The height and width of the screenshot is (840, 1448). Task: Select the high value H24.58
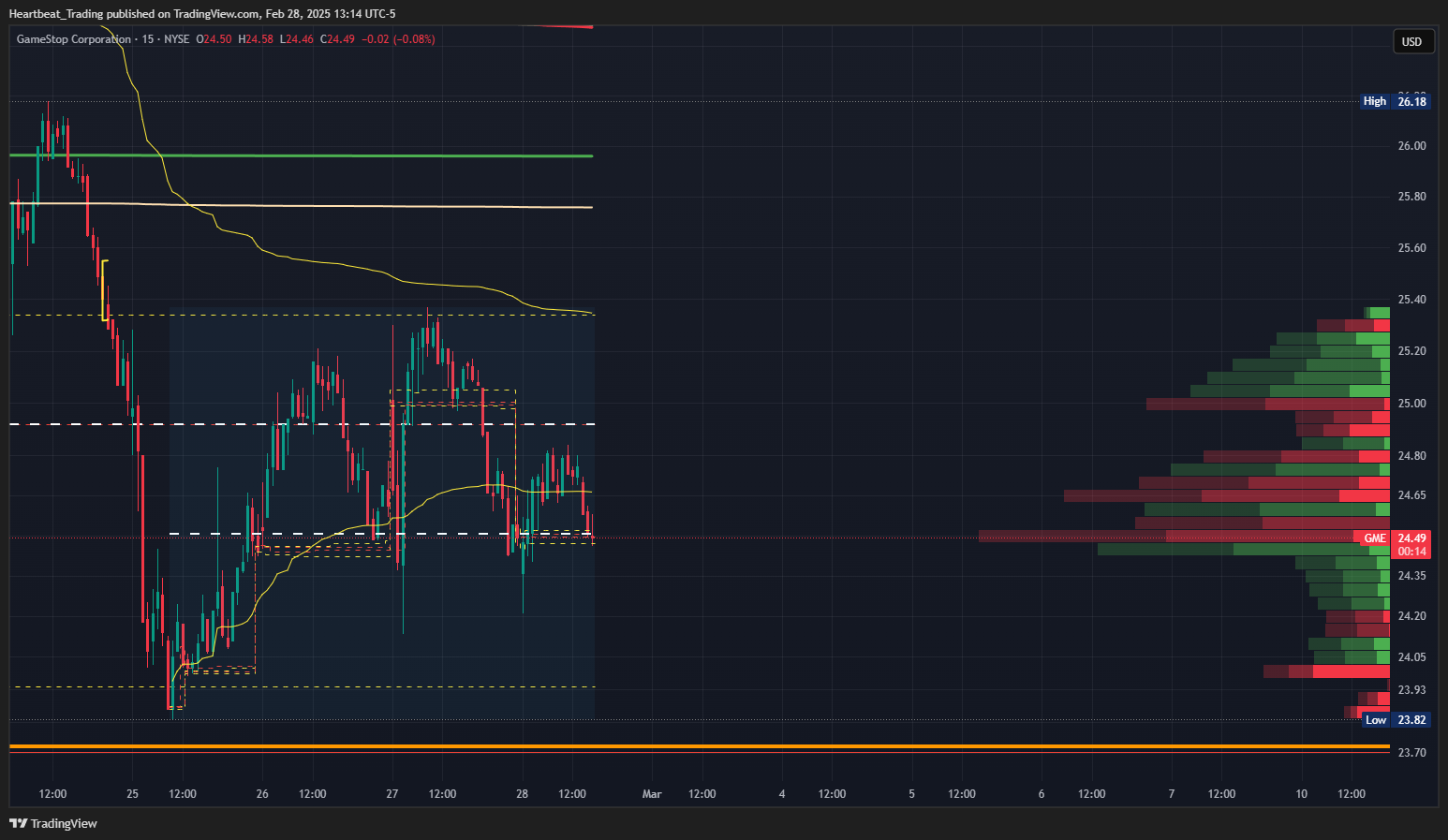(x=256, y=39)
